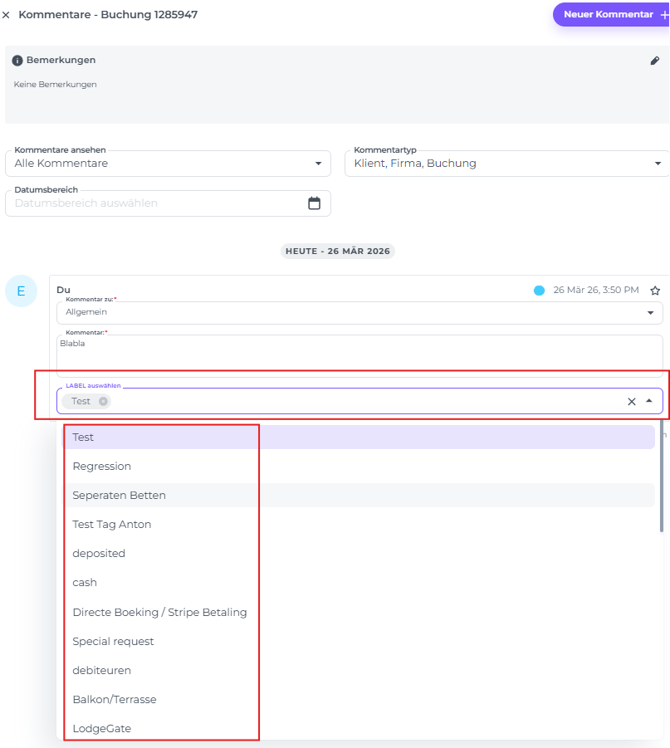Edit Bemerkungen using the pencil icon
Viewport: 670px width, 748px height.
pos(655,61)
